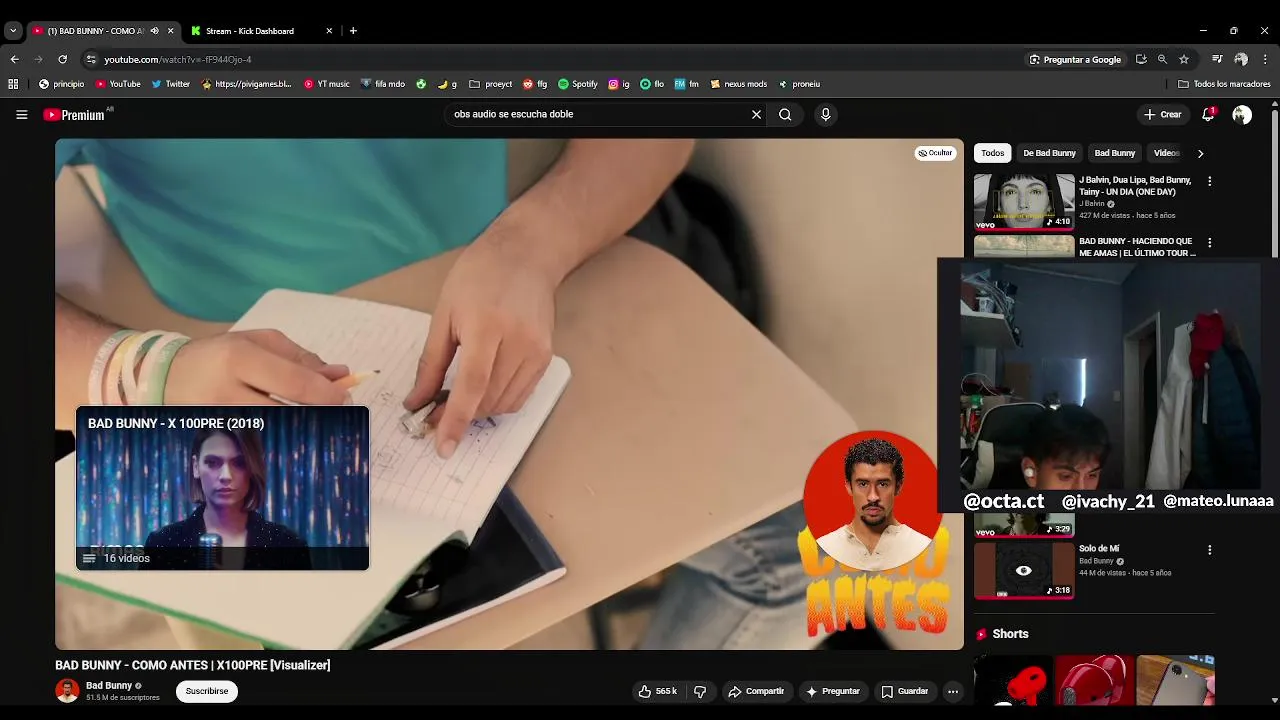Open the Twitter bookmark
This screenshot has height=720, width=1280.
click(x=171, y=84)
